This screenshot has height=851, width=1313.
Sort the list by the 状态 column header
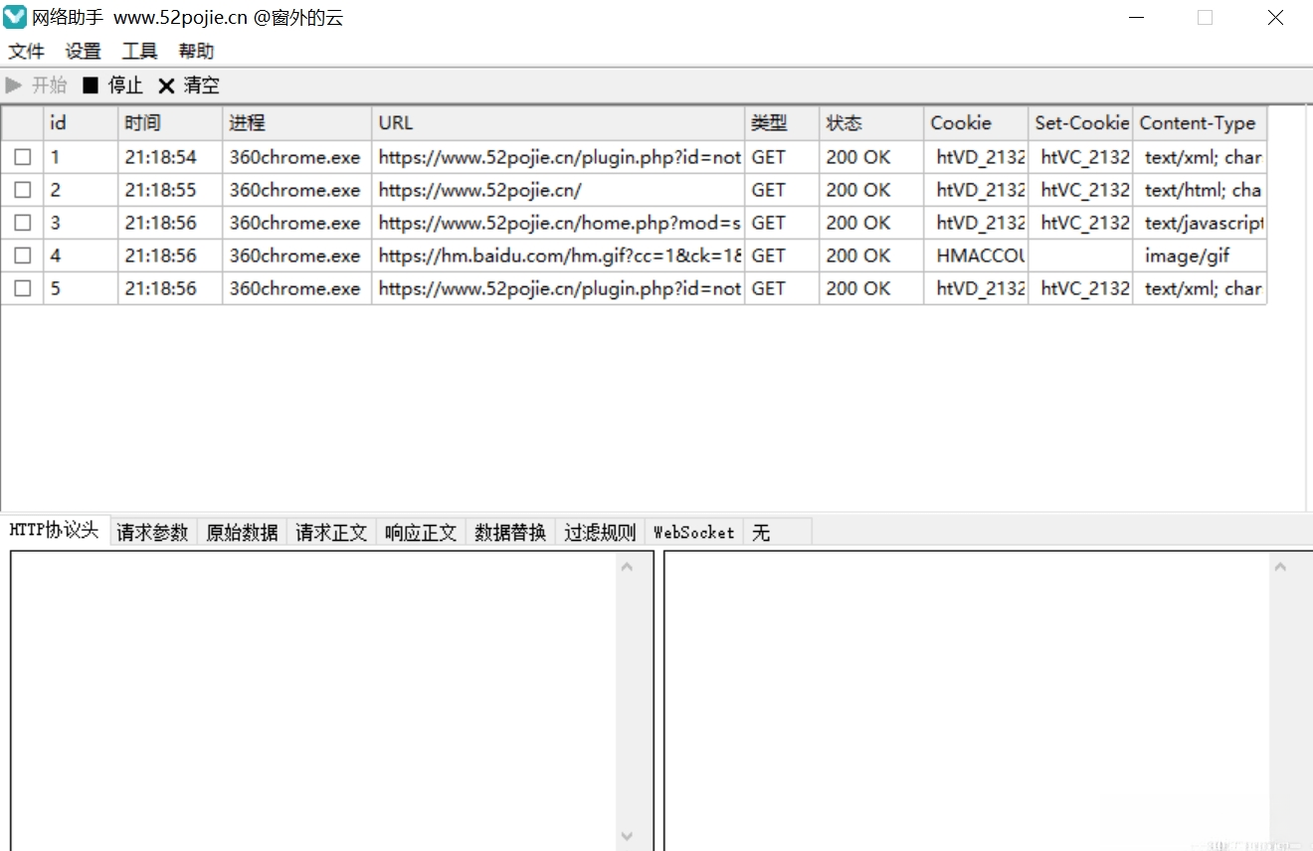click(872, 123)
